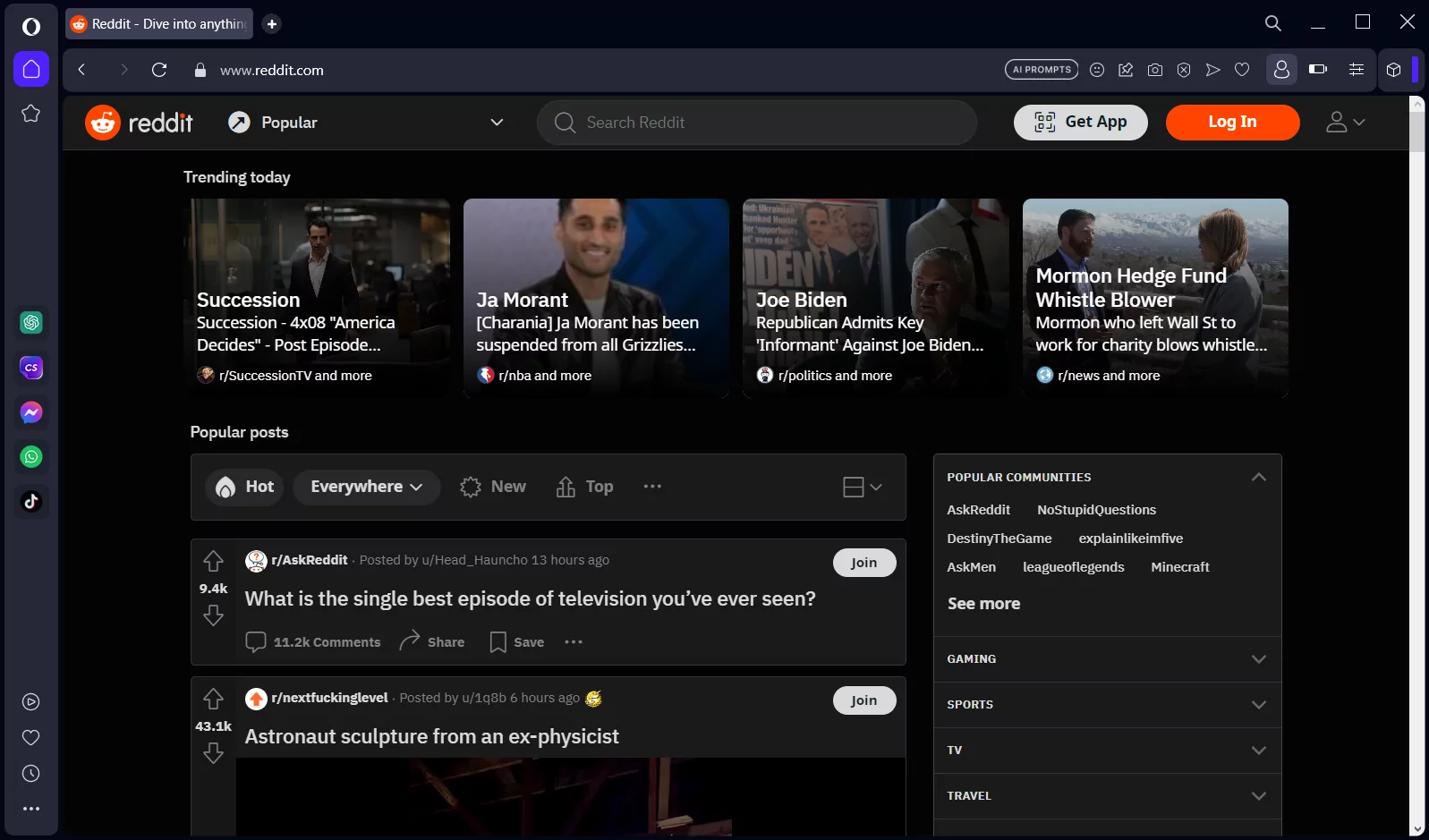Open Messenger in the sidebar
Image resolution: width=1429 pixels, height=840 pixels.
click(x=31, y=412)
